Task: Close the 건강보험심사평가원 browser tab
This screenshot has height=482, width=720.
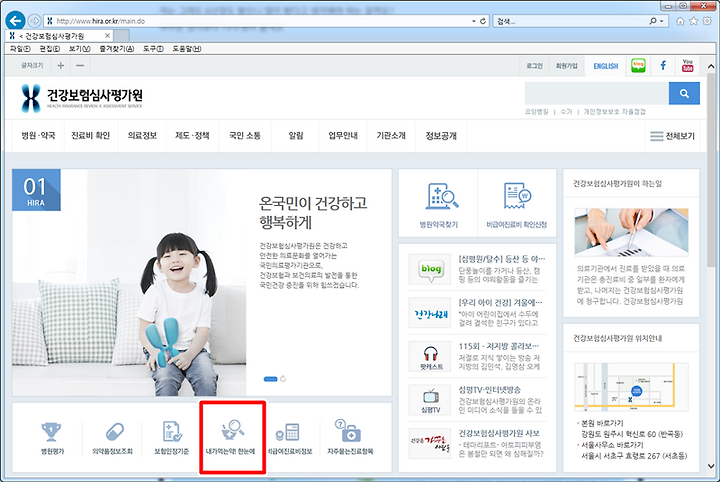Action: click(x=107, y=35)
